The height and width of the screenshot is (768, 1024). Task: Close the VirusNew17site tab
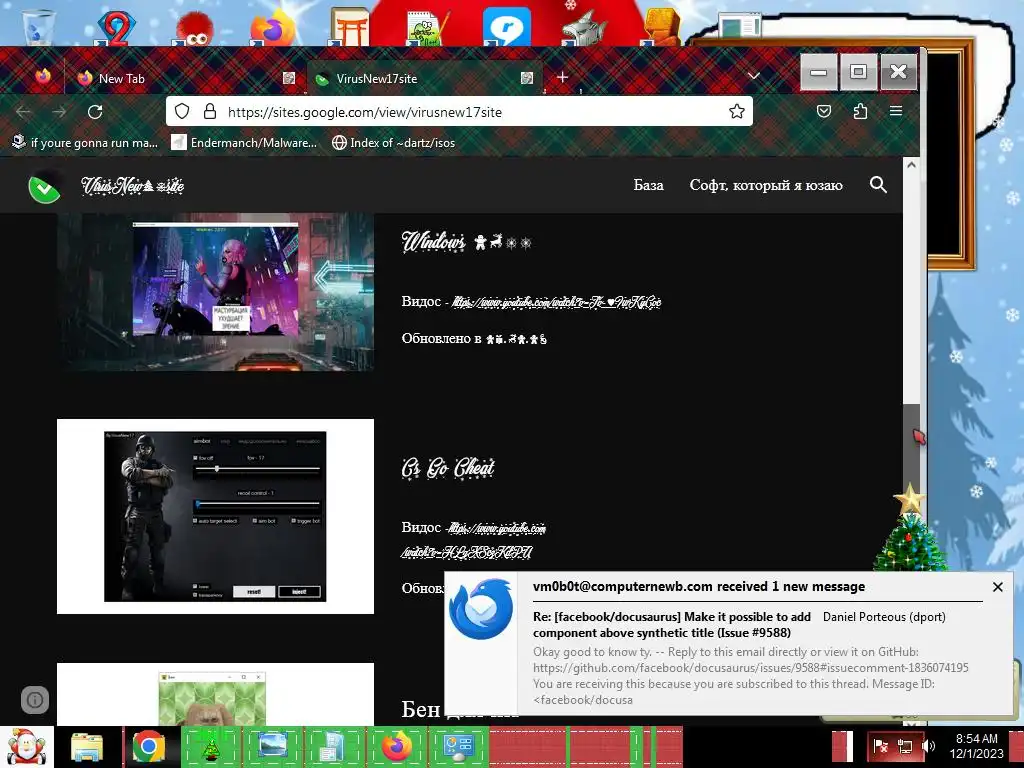[x=526, y=78]
